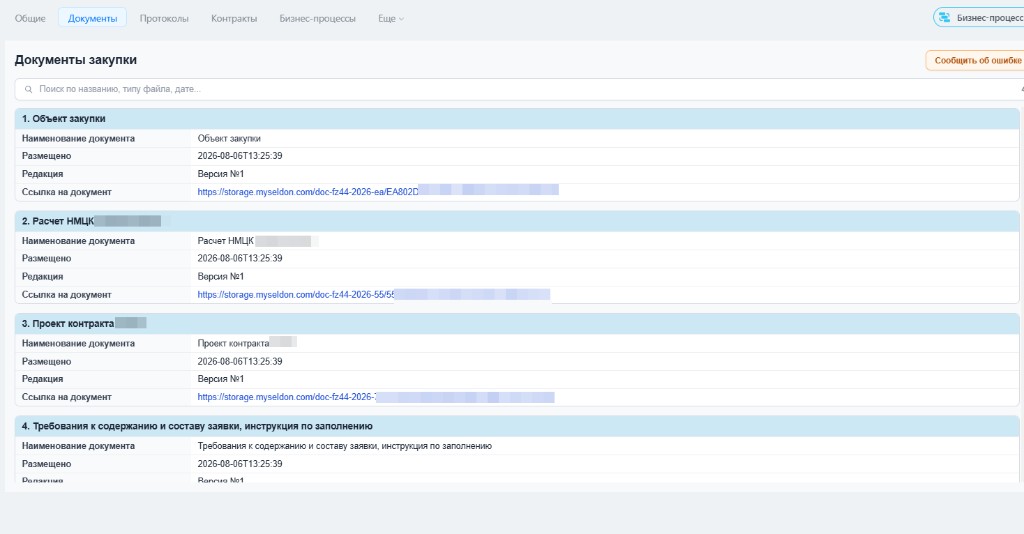Click the Размещено date in Расчет НМЦК section
Screen dimensions: 1024x534
coord(240,259)
